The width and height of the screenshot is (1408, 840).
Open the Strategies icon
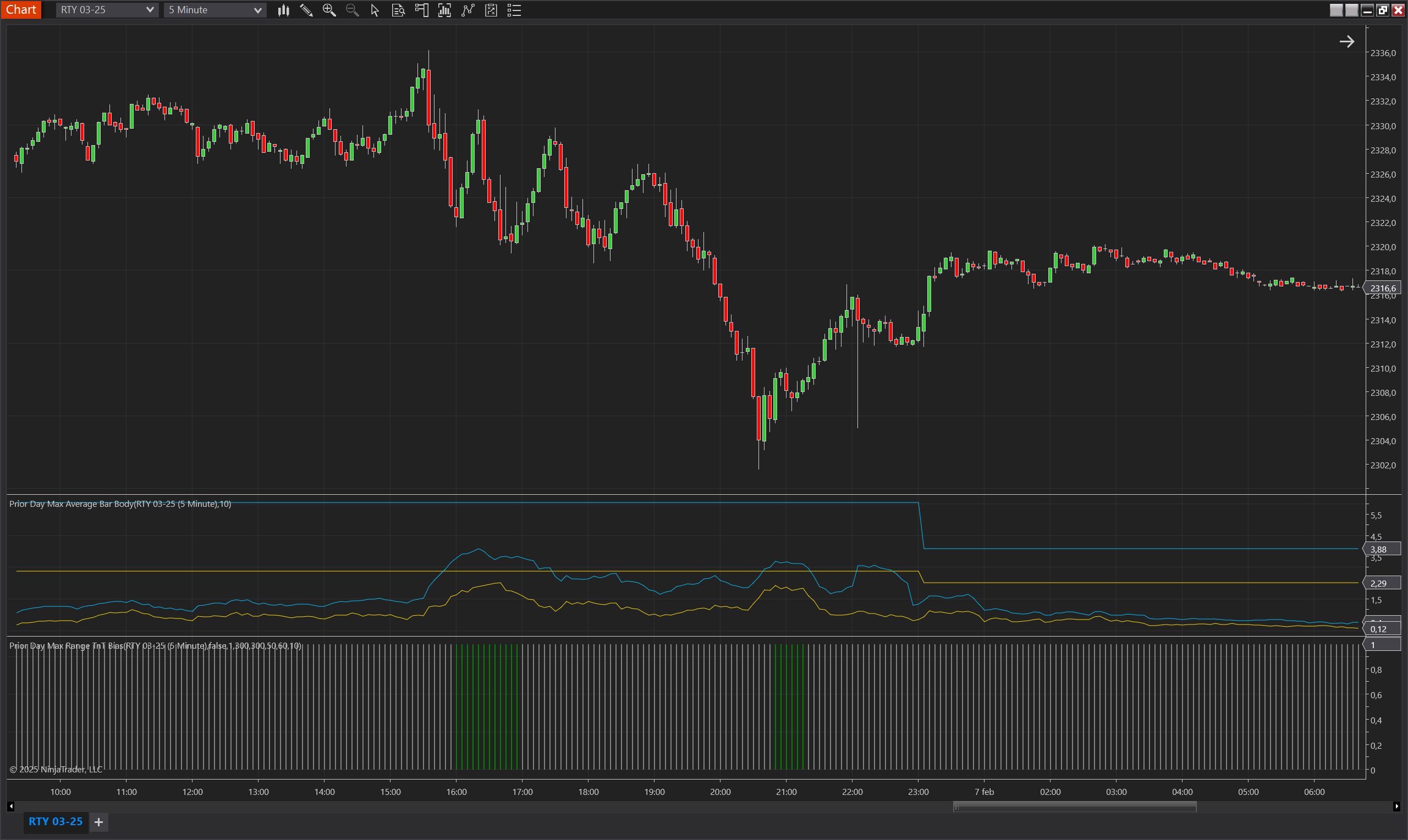coord(468,10)
